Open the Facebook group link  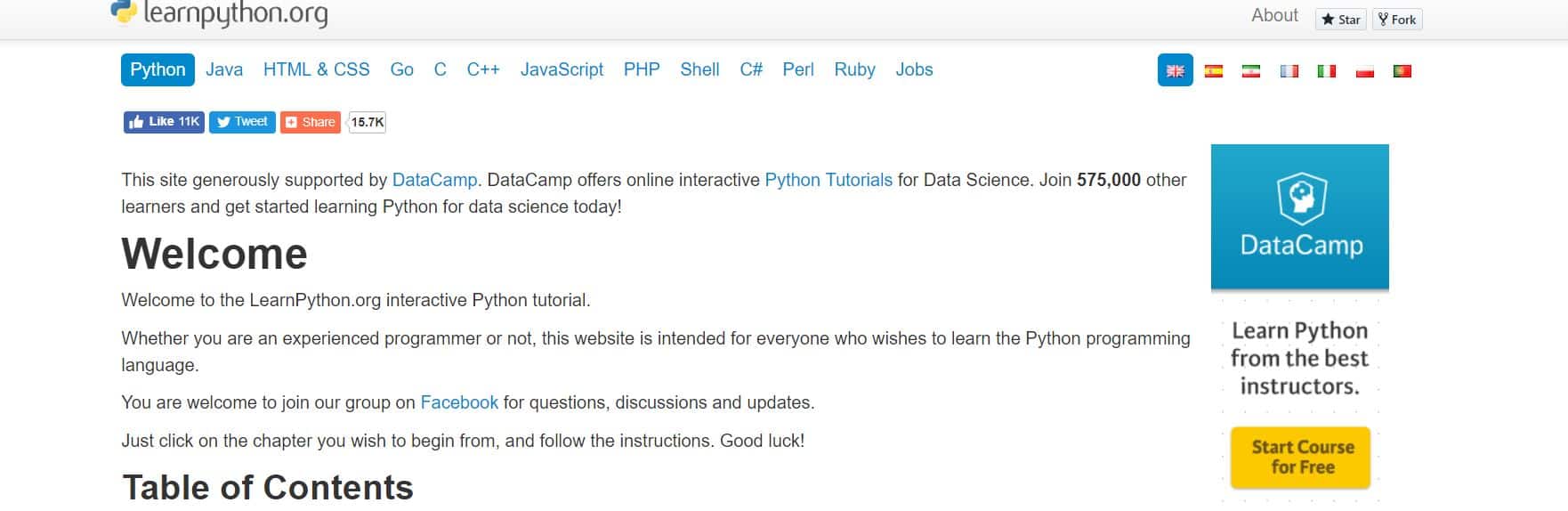pos(459,402)
